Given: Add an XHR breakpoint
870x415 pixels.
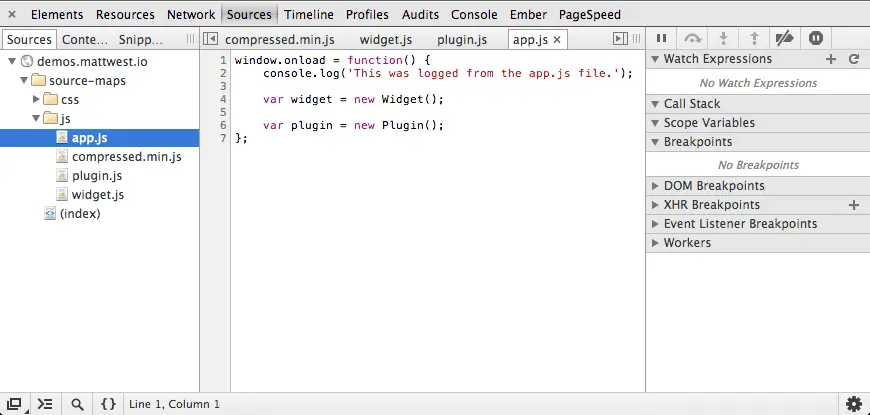Looking at the screenshot, I should point(854,205).
